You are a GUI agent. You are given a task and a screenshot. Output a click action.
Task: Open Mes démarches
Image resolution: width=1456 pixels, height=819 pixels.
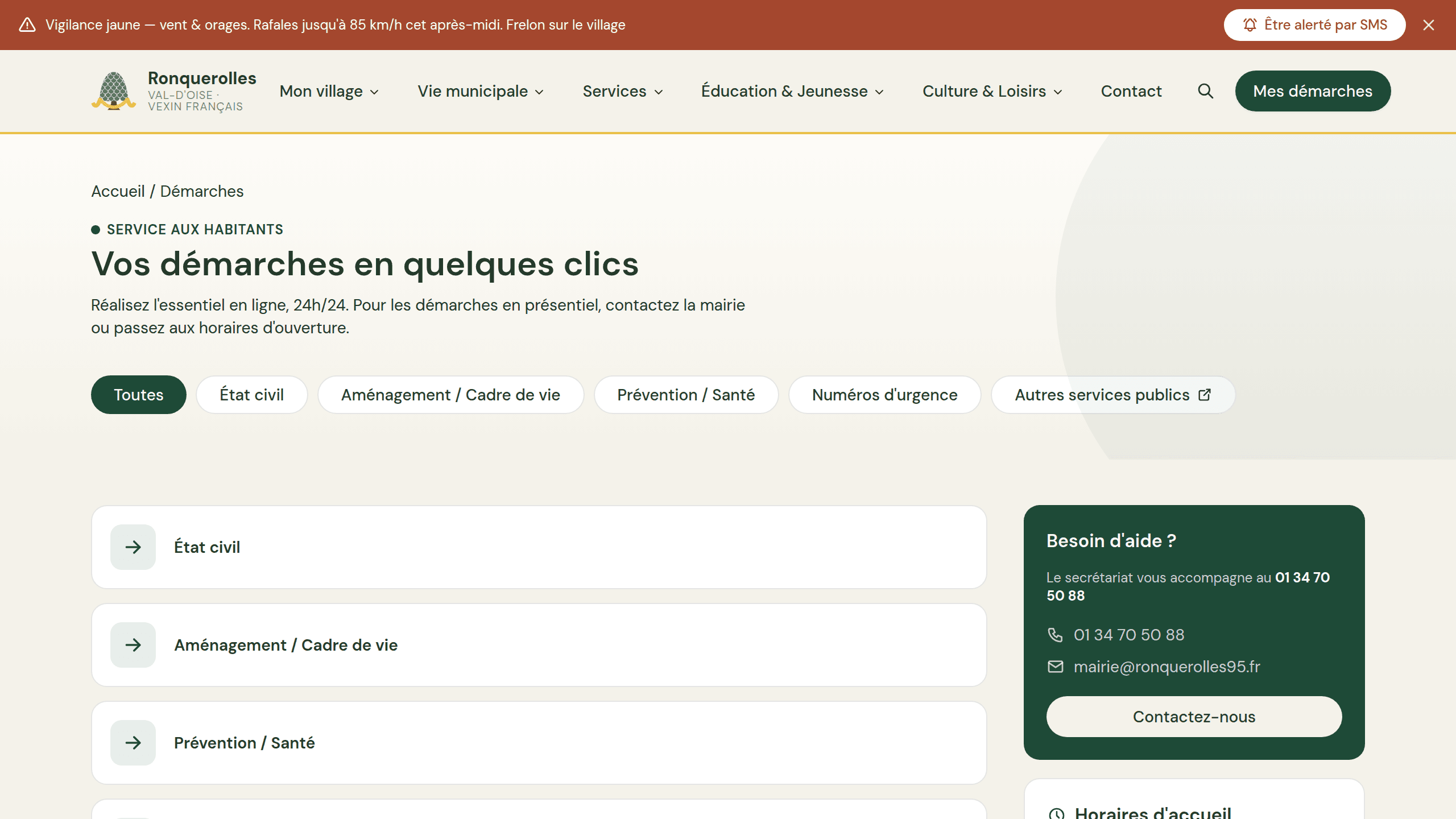[x=1313, y=91]
